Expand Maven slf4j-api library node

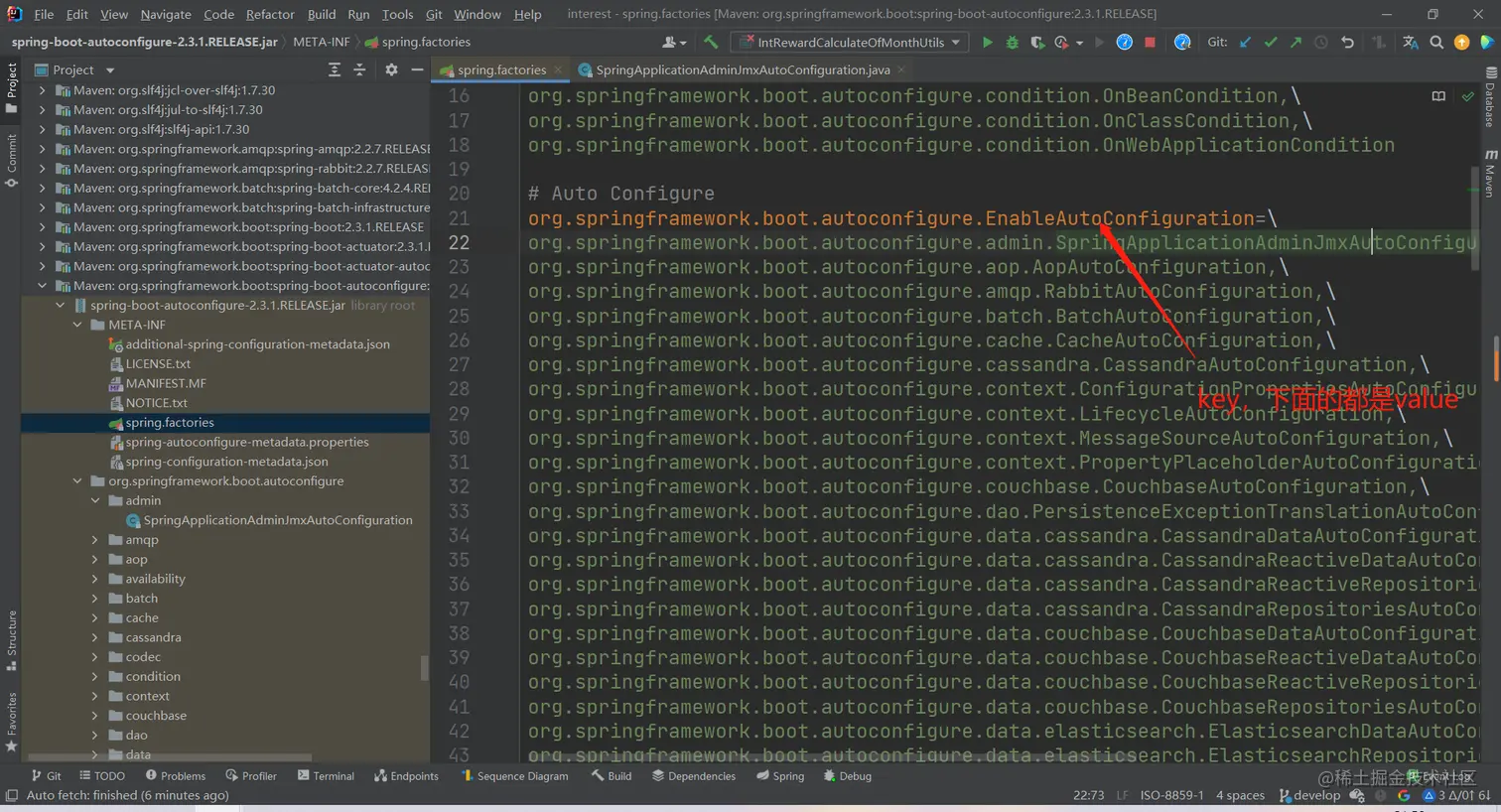tap(42, 129)
